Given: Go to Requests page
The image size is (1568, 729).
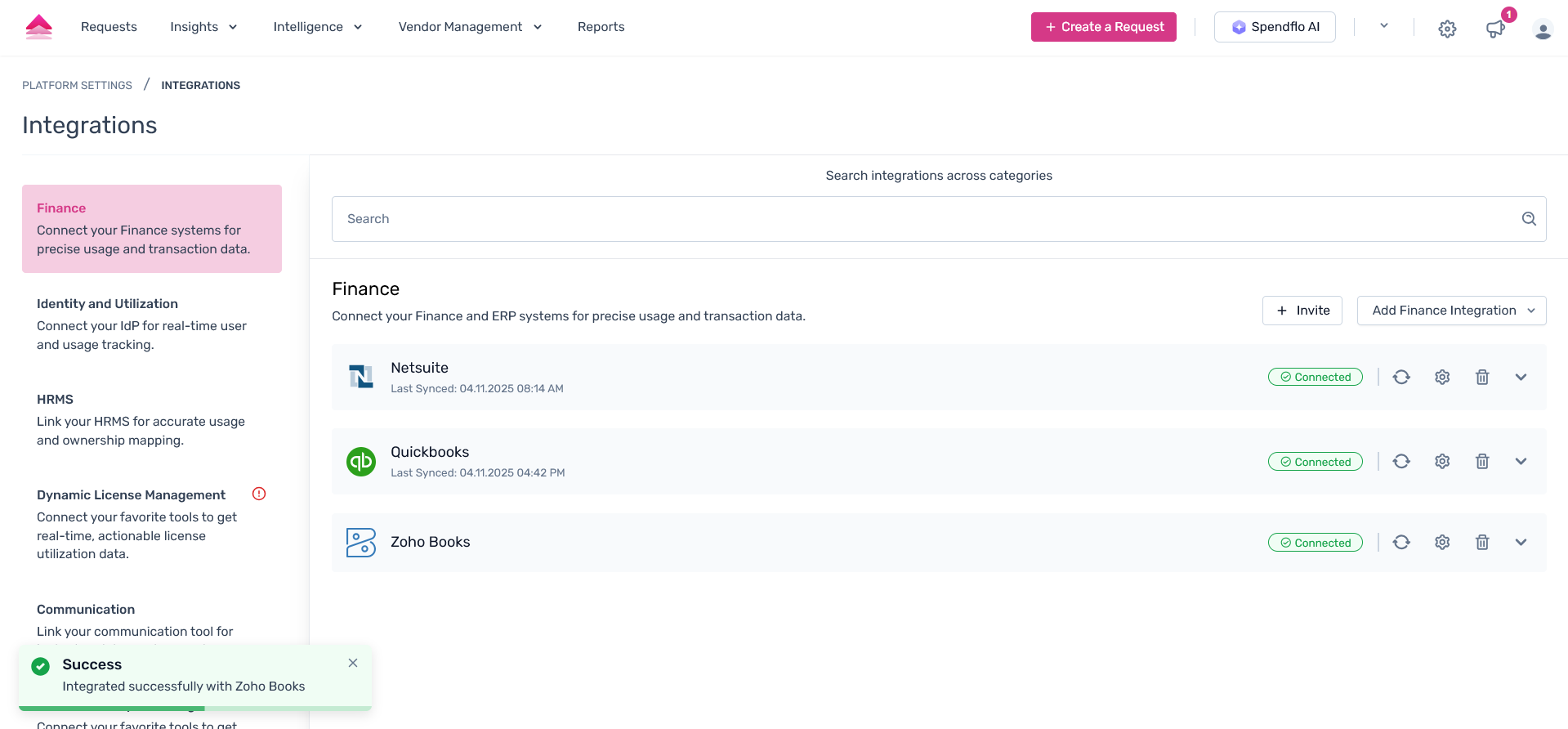Looking at the screenshot, I should [x=109, y=27].
